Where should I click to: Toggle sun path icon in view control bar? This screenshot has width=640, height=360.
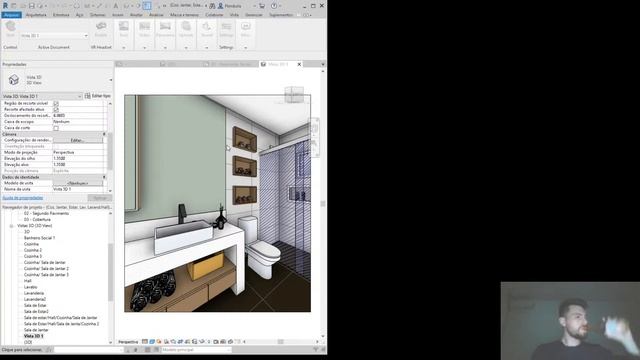point(159,342)
